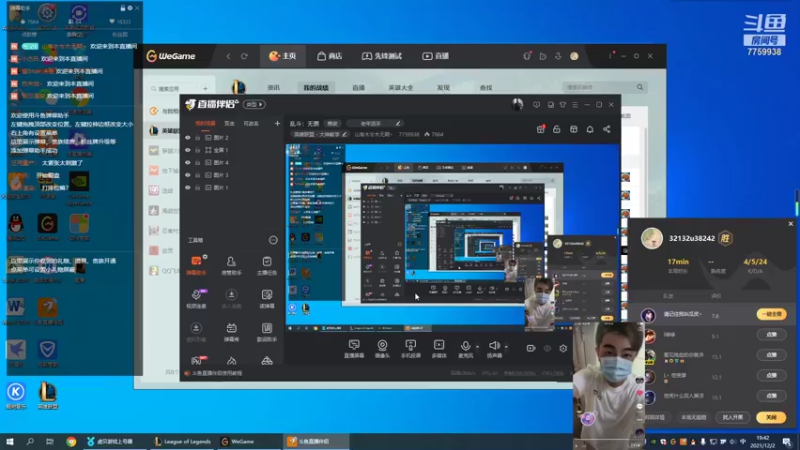The width and height of the screenshot is (800, 450).
Task: Open the 弹幕秀 tool icon
Action: pos(231,332)
